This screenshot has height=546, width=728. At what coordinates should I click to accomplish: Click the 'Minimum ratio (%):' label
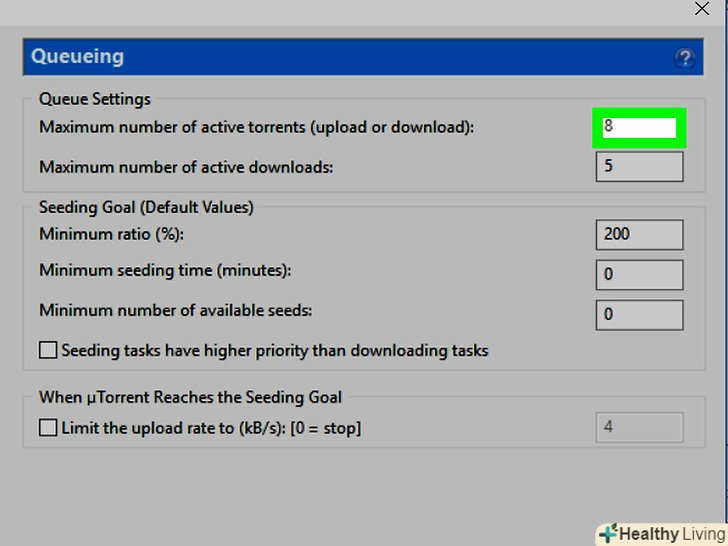[111, 234]
